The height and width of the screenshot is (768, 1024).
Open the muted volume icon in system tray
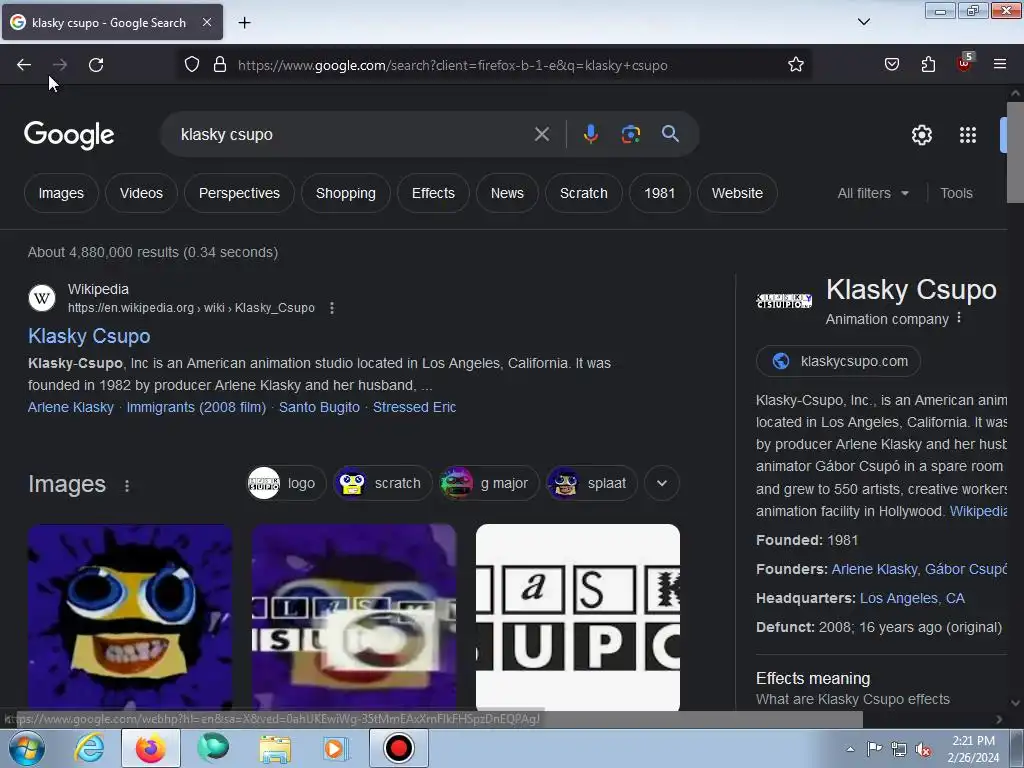(x=923, y=750)
